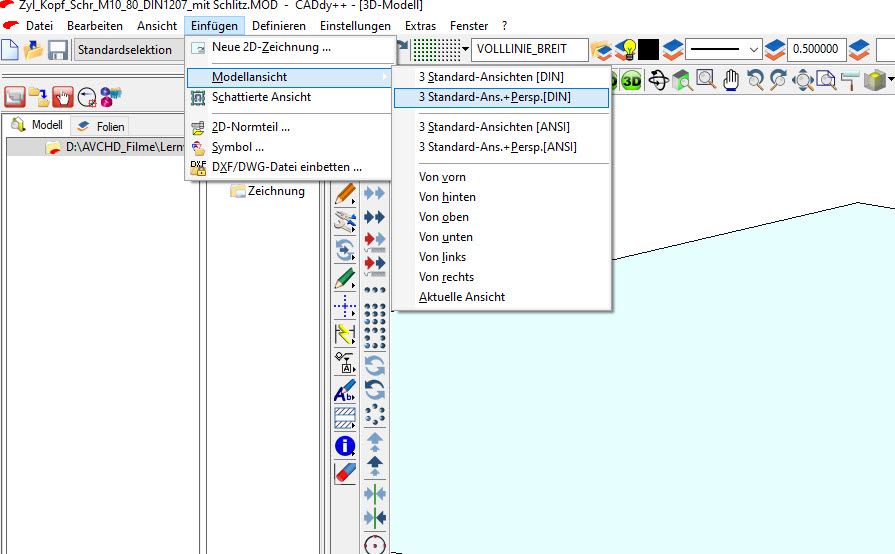
Task: Open the Ansicht menu
Action: coord(157,26)
